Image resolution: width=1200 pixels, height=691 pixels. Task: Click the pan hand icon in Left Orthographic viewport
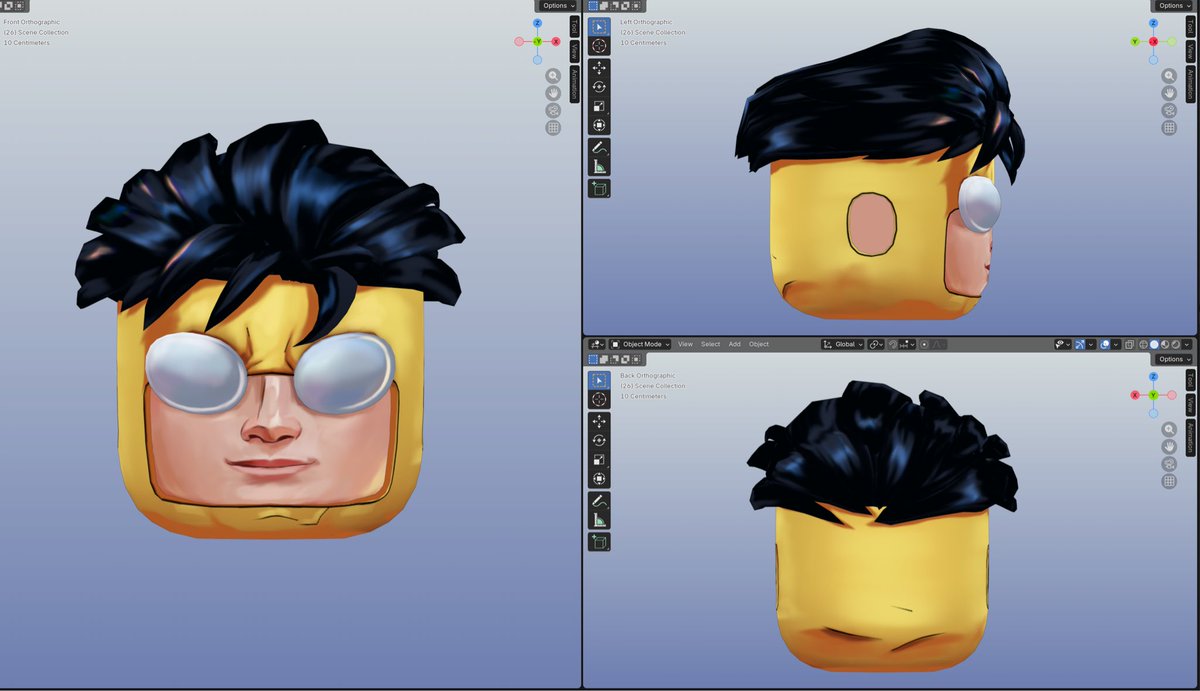coord(1169,93)
